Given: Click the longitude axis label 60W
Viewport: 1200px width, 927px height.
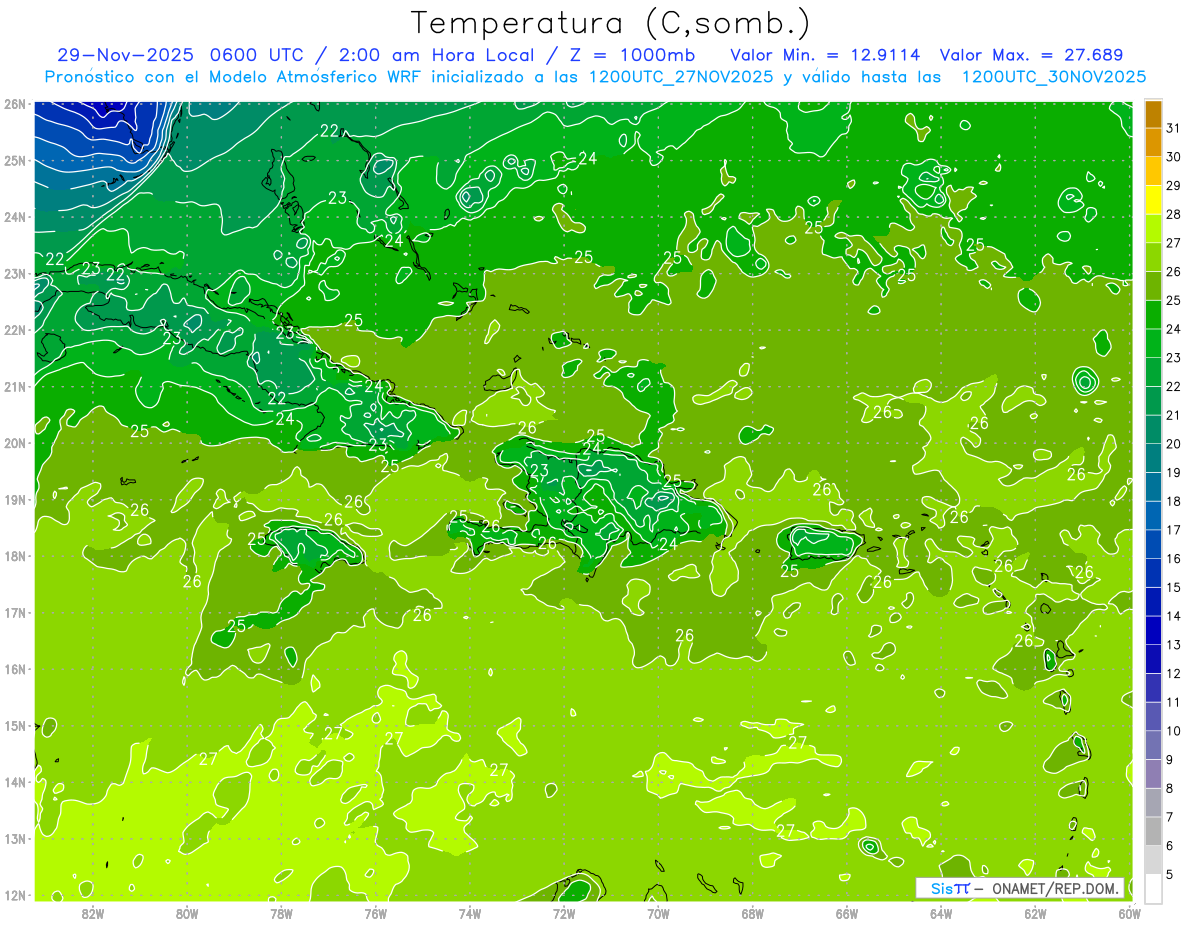Looking at the screenshot, I should [1129, 913].
